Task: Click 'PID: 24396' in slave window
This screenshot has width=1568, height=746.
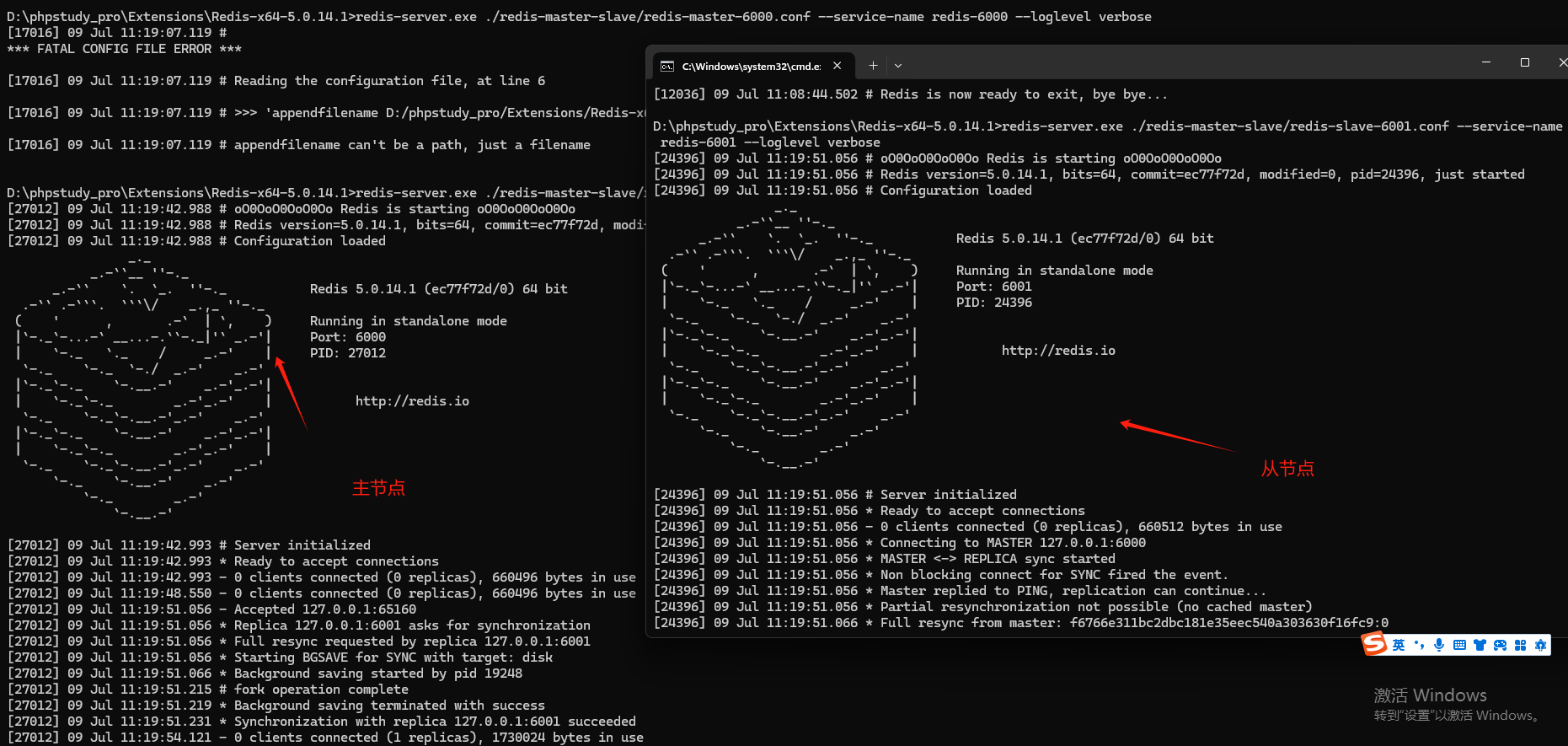Action: pyautogui.click(x=993, y=303)
